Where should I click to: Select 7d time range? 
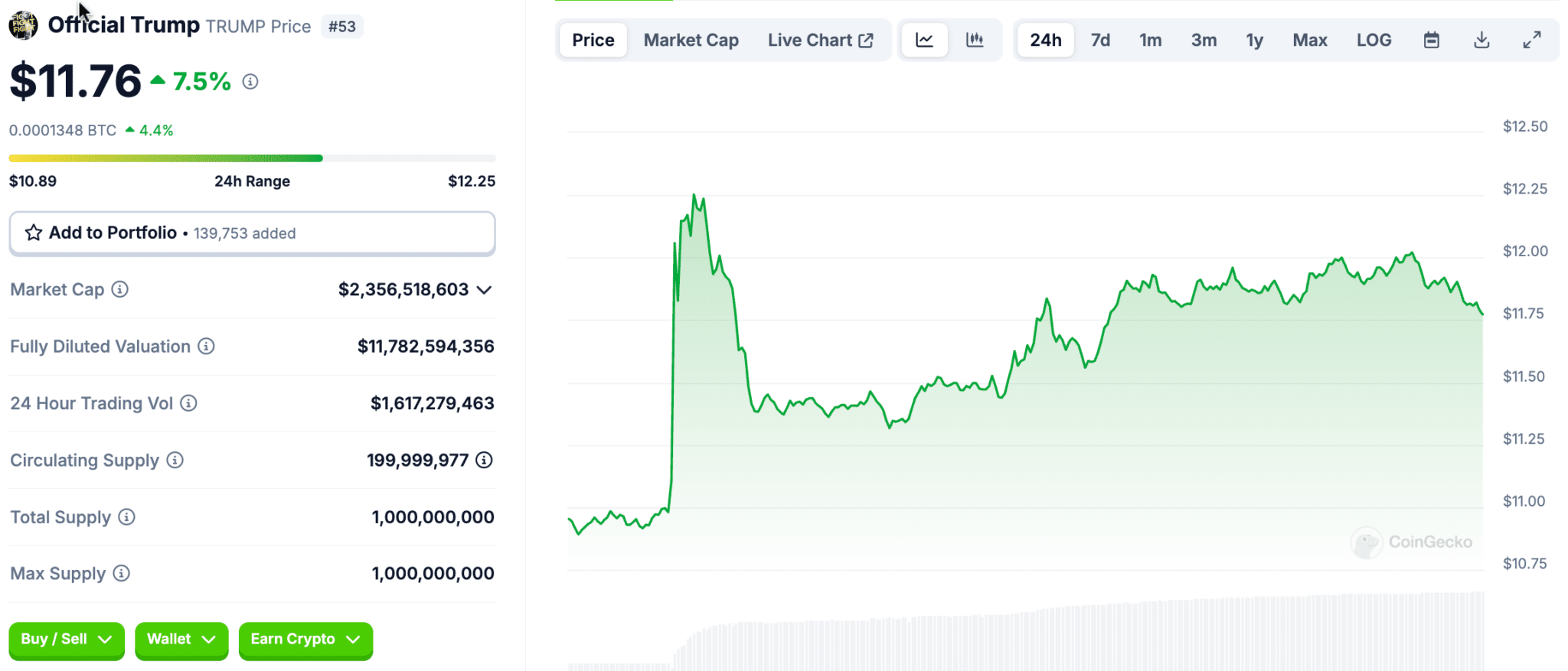click(x=1101, y=40)
